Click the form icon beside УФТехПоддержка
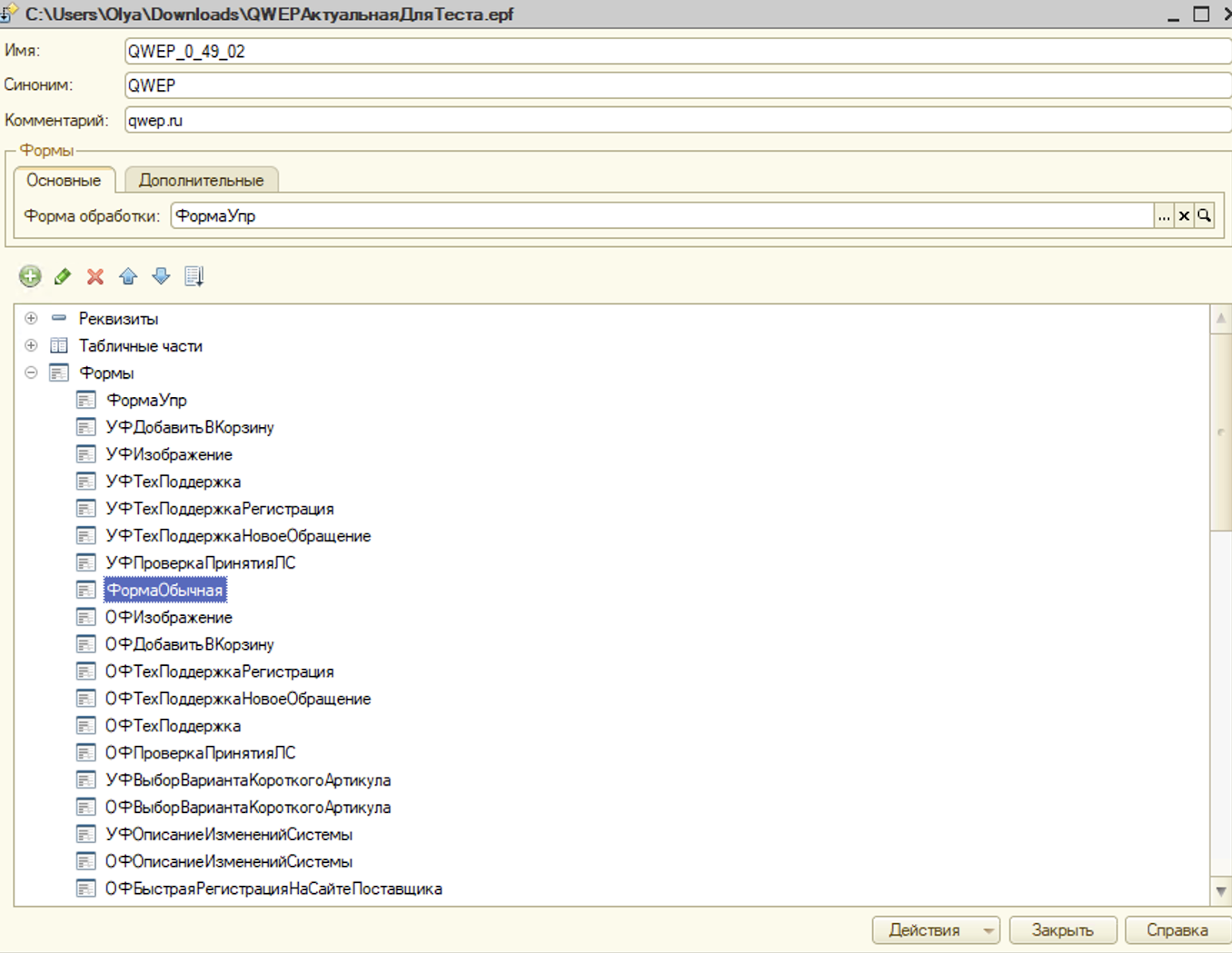This screenshot has height=953, width=1232. pyautogui.click(x=86, y=482)
